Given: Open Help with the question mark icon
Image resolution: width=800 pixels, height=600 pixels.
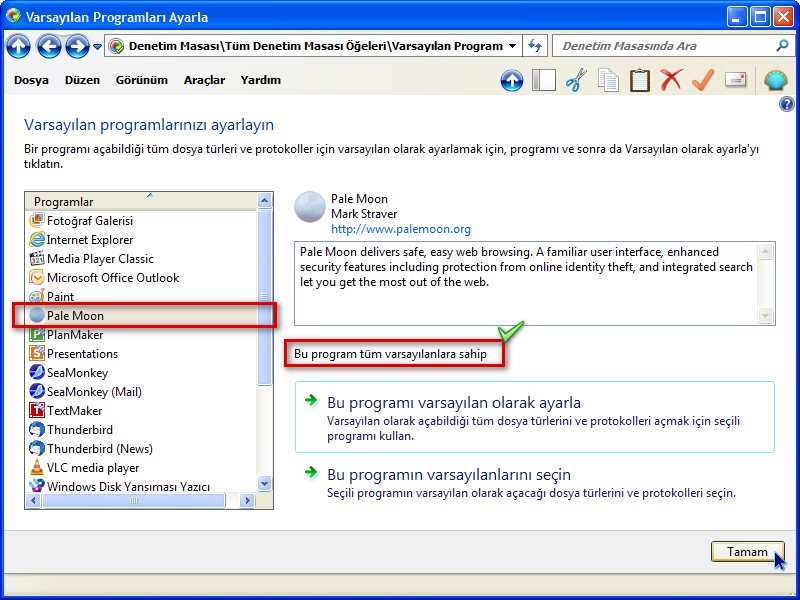Looking at the screenshot, I should pyautogui.click(x=786, y=104).
